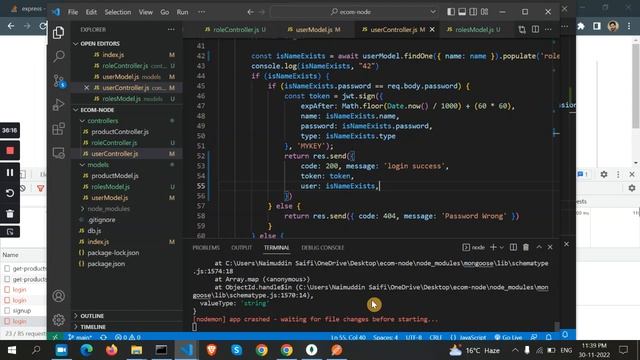The height and width of the screenshot is (360, 640).
Task: Close the userController.js editor tab
Action: point(432,29)
